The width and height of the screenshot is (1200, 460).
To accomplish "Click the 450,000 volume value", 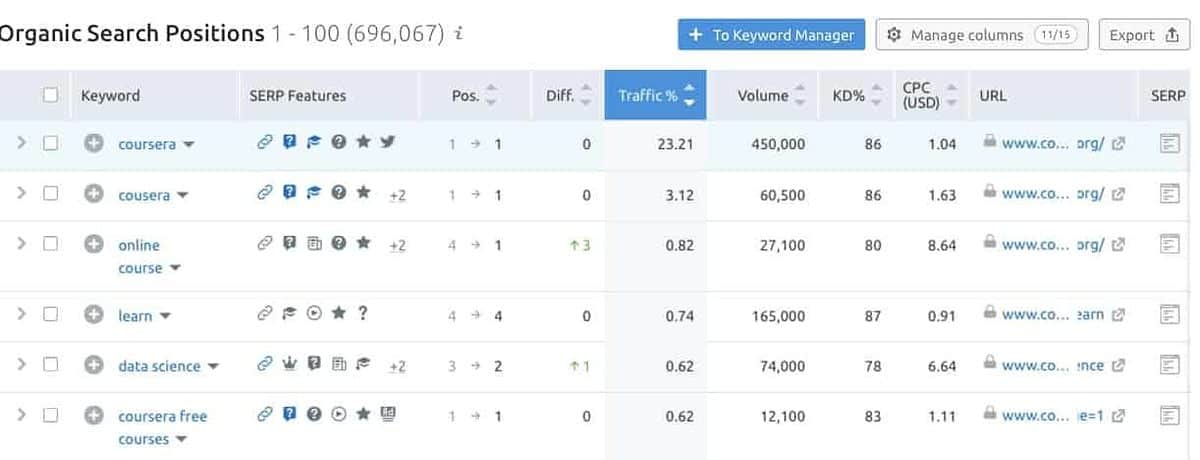I will pos(777,144).
